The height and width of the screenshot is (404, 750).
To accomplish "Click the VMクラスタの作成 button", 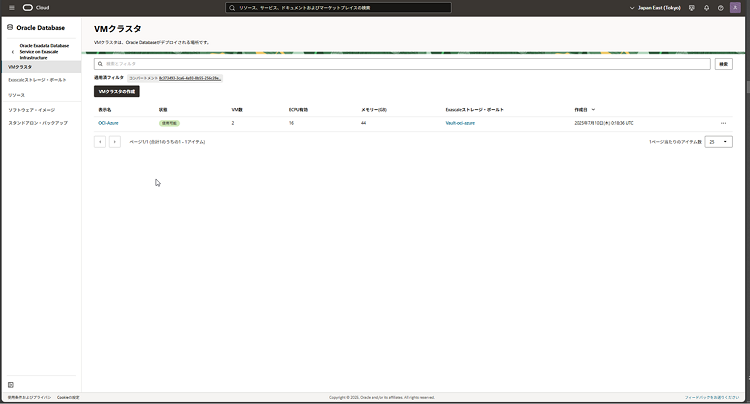I will (x=116, y=91).
